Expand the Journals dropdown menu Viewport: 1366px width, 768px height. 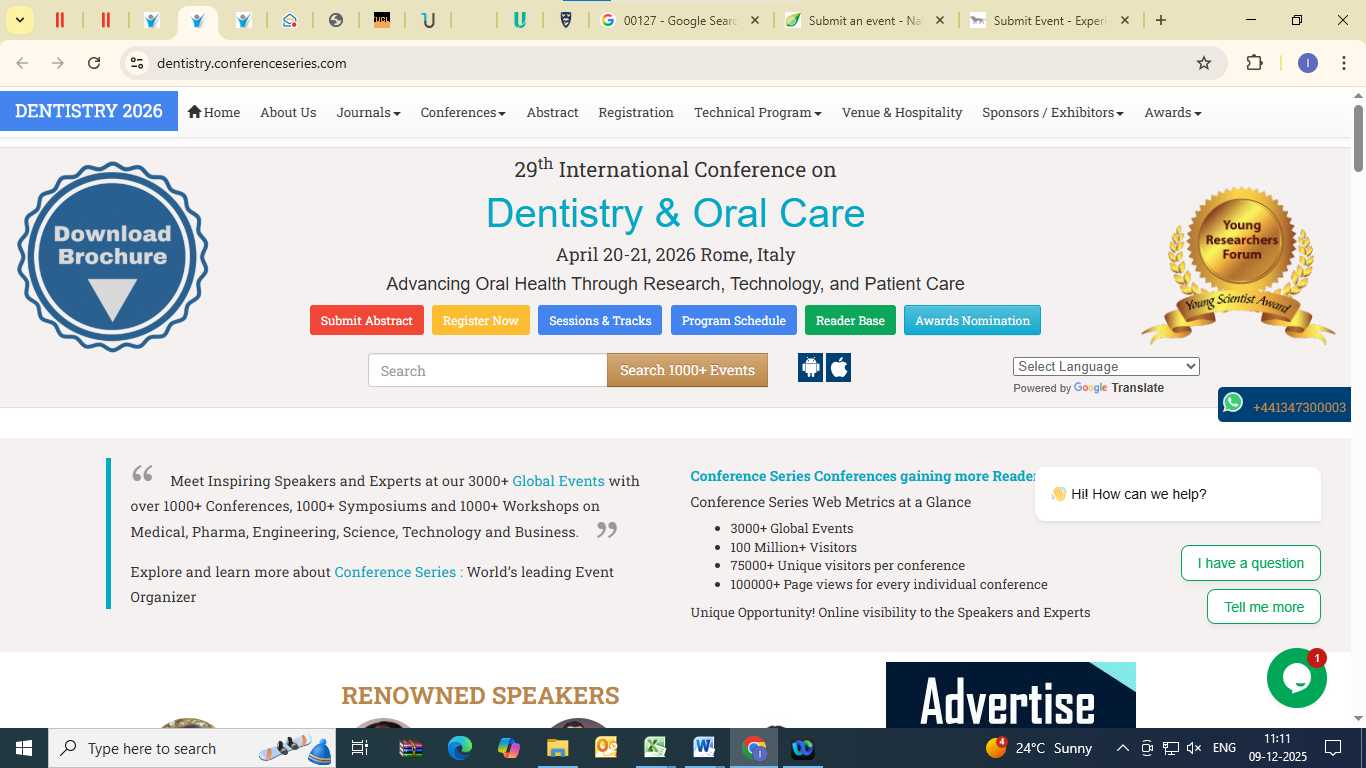(x=368, y=112)
